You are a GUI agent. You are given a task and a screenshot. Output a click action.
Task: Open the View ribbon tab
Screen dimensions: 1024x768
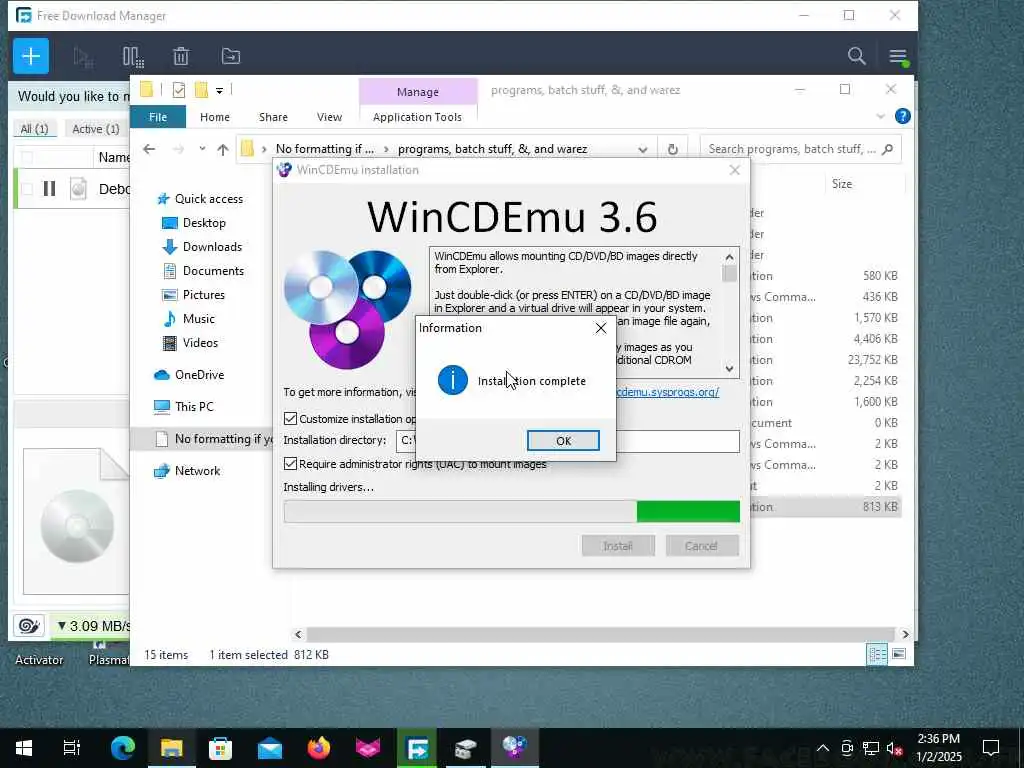click(329, 117)
